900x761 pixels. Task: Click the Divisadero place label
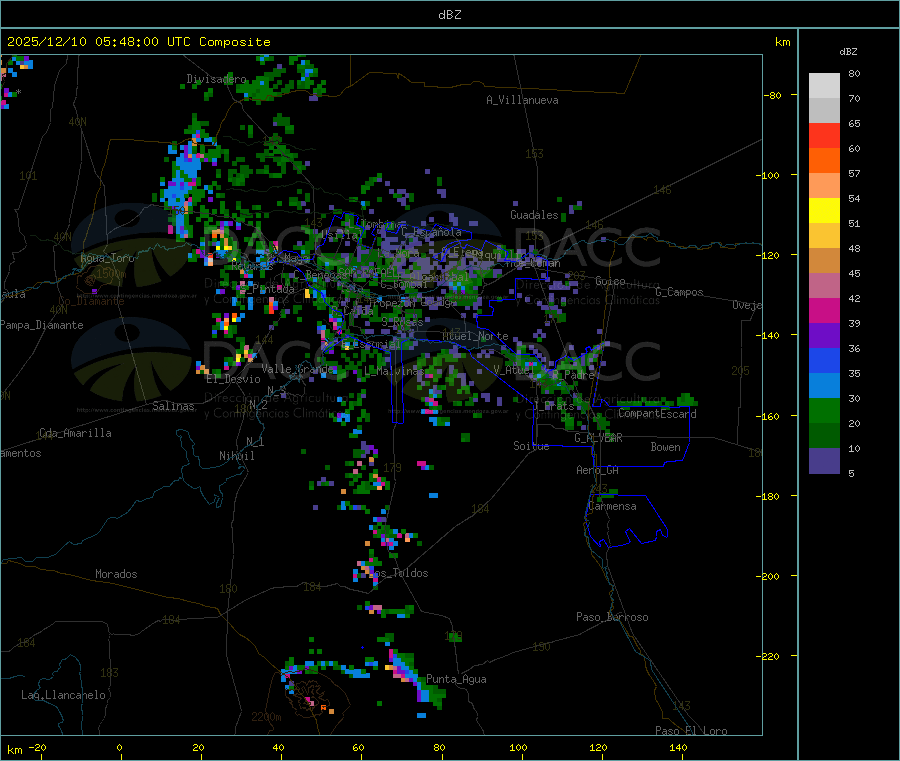pos(216,79)
